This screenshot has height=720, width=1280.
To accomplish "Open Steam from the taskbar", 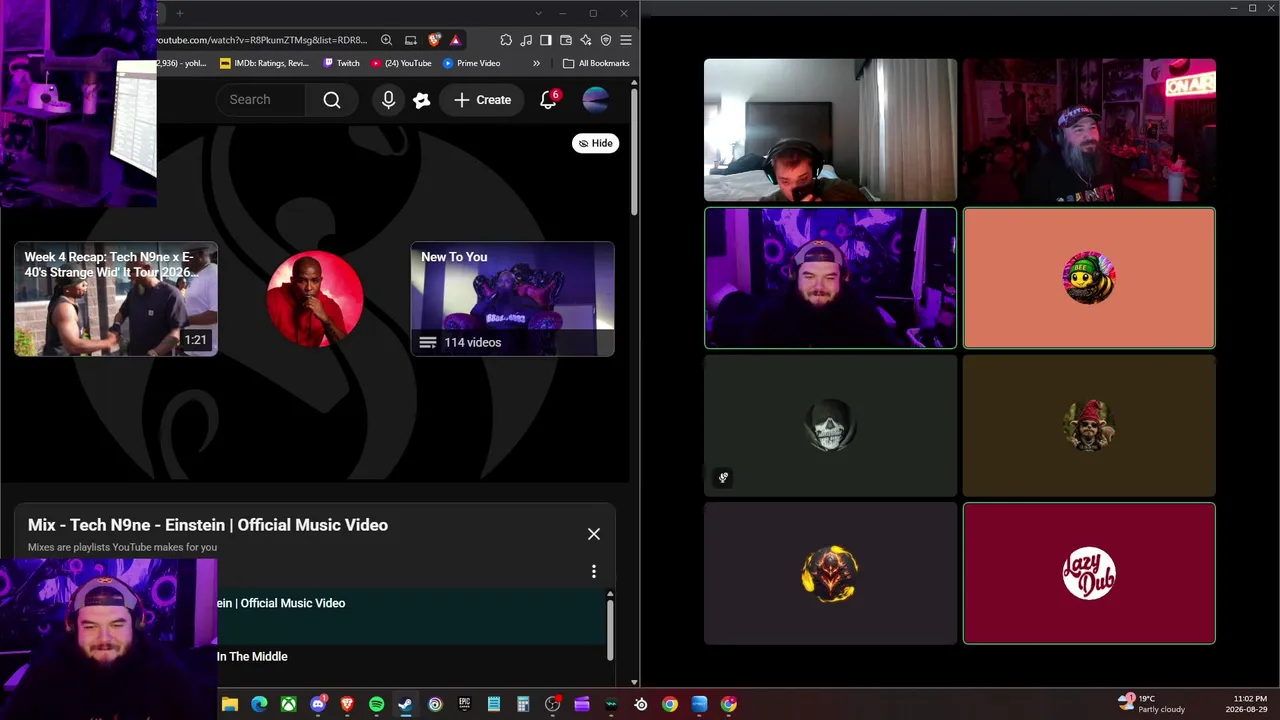I will (405, 704).
